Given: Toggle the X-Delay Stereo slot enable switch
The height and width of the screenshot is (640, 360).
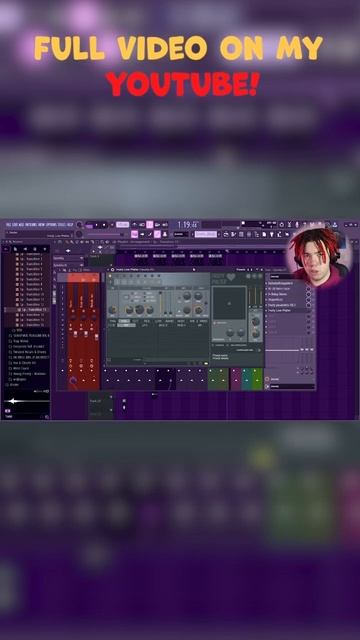Looking at the screenshot, I should point(309,294).
